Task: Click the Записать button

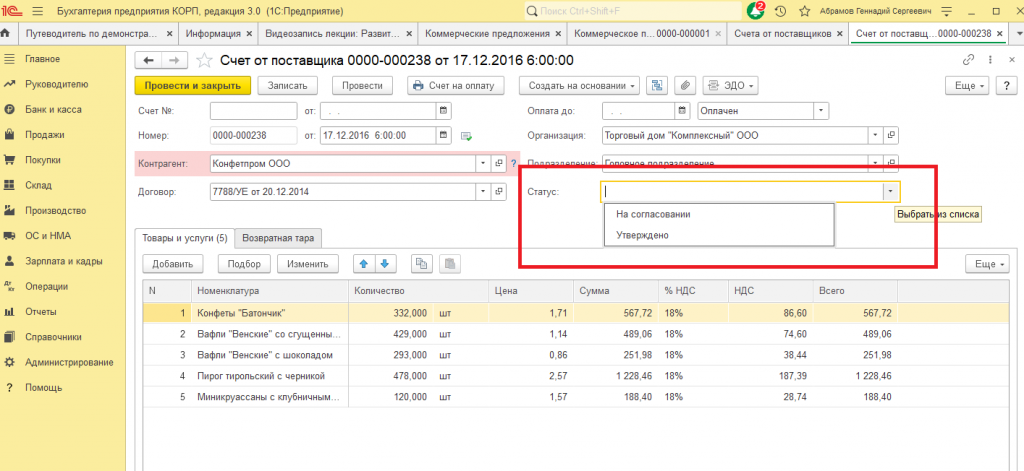Action: 287,86
